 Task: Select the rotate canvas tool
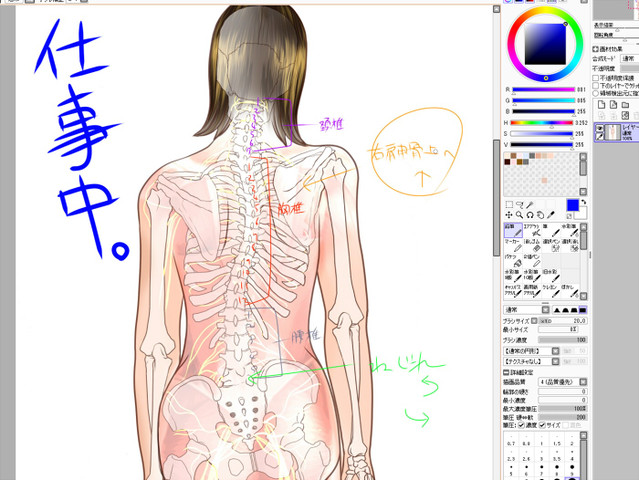[530, 215]
